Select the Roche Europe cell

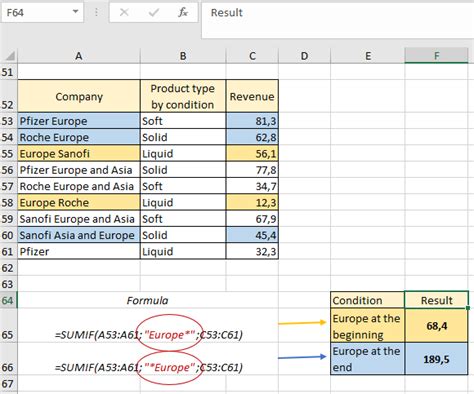click(79, 137)
